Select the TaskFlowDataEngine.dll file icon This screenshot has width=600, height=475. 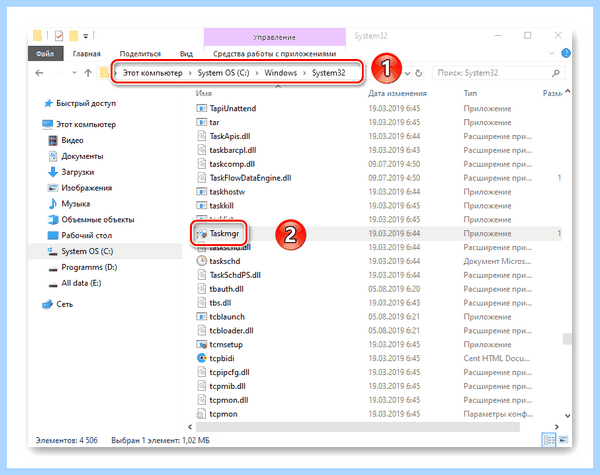[x=201, y=178]
